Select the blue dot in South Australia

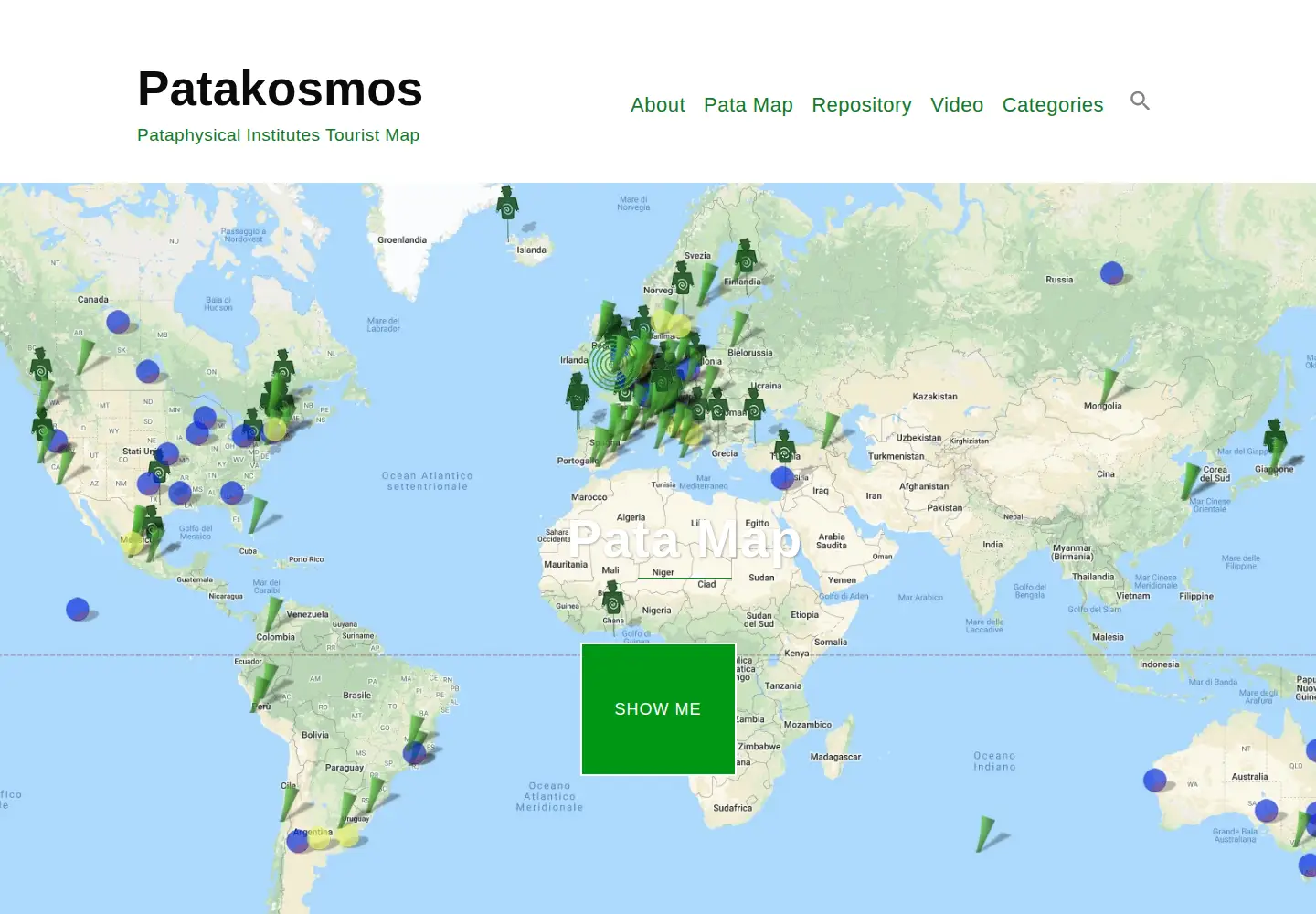pyautogui.click(x=1266, y=811)
